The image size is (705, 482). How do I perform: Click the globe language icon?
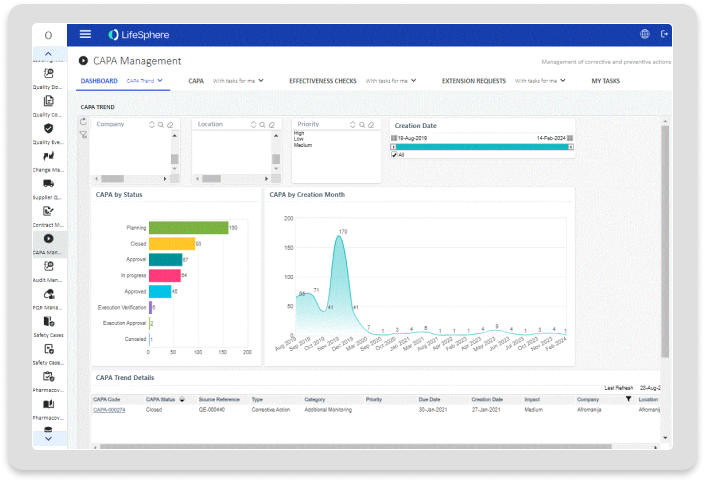[x=644, y=34]
